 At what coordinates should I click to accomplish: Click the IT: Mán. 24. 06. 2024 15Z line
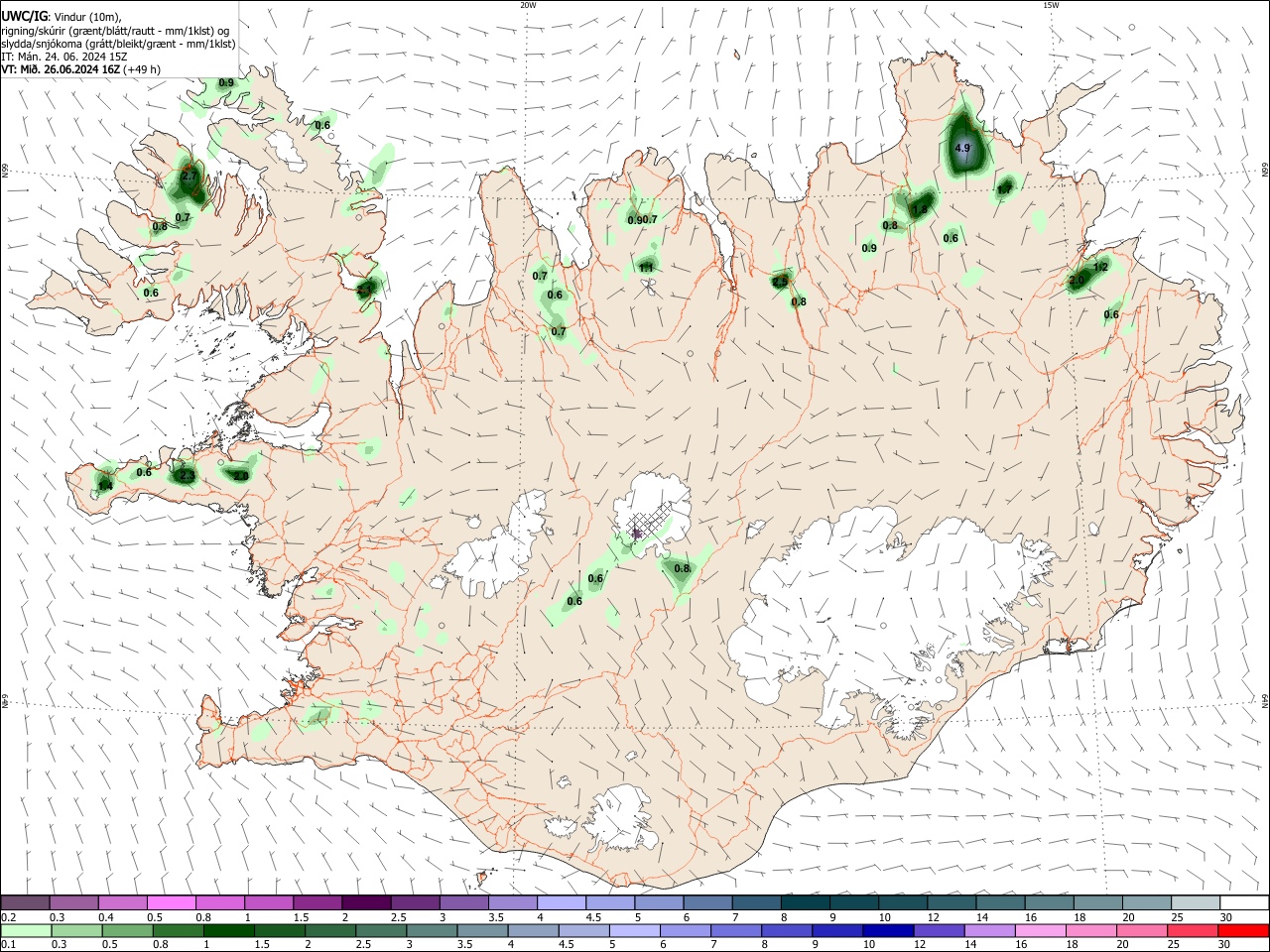point(64,57)
